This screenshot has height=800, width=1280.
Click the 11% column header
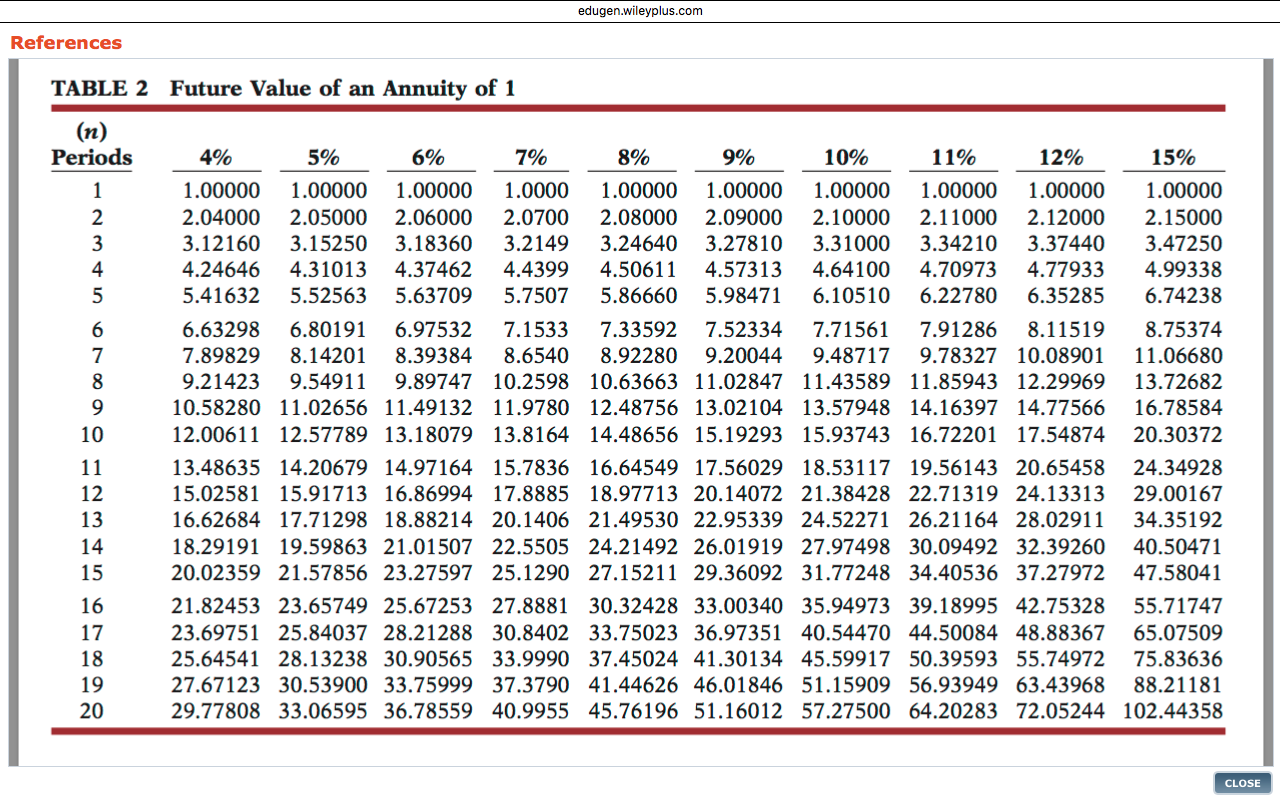(x=953, y=157)
